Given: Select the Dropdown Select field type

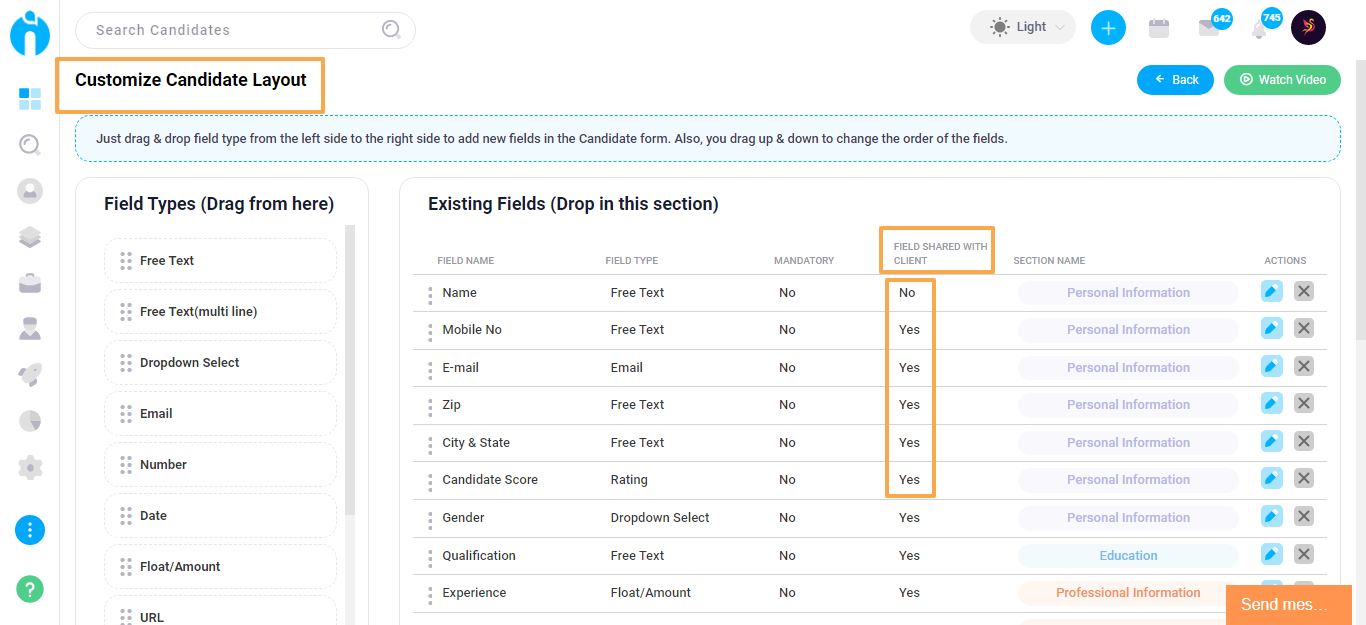Looking at the screenshot, I should point(220,362).
